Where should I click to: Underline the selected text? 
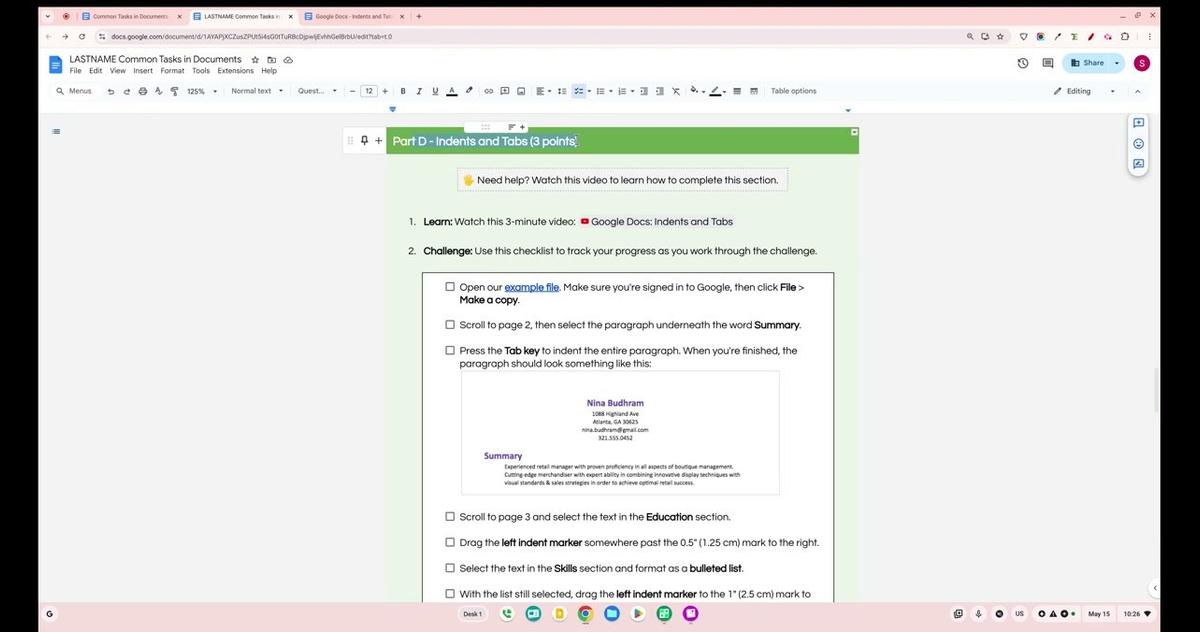[435, 91]
